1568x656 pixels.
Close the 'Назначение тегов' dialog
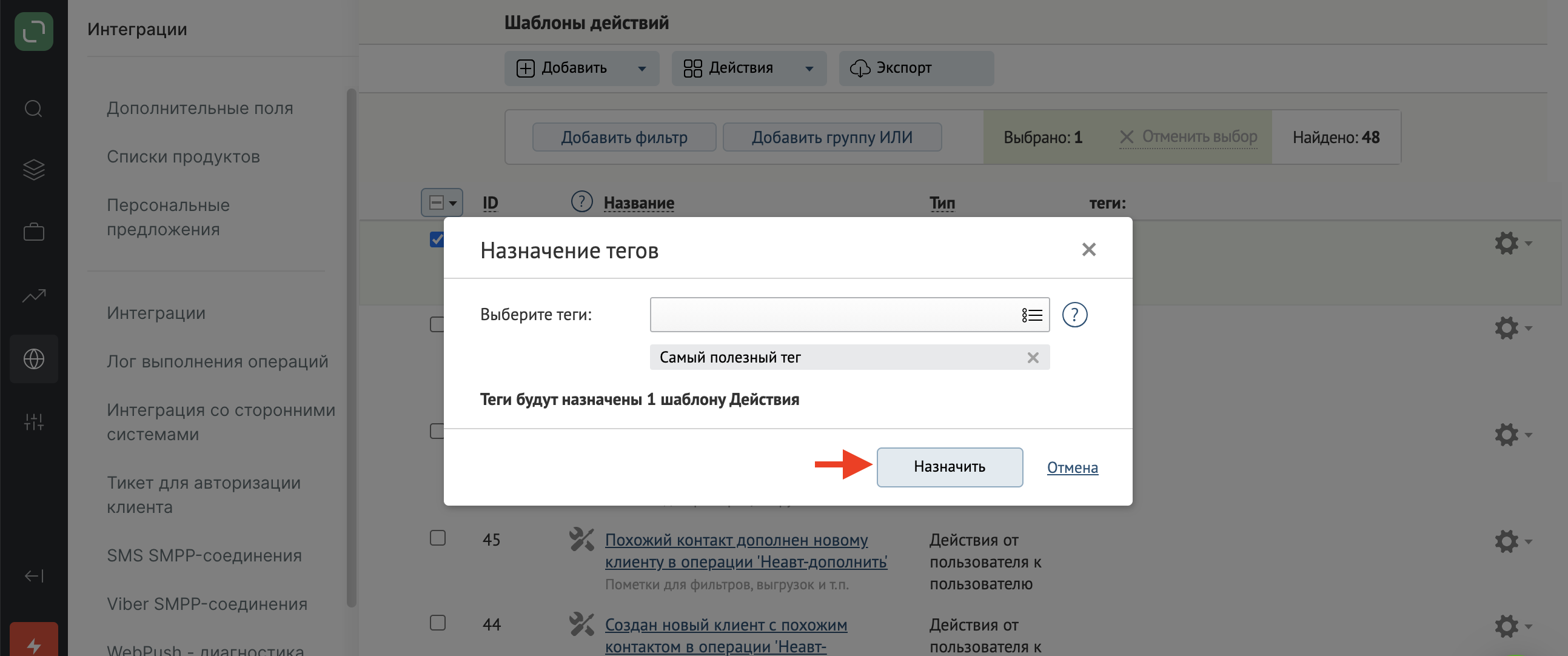click(x=1088, y=249)
